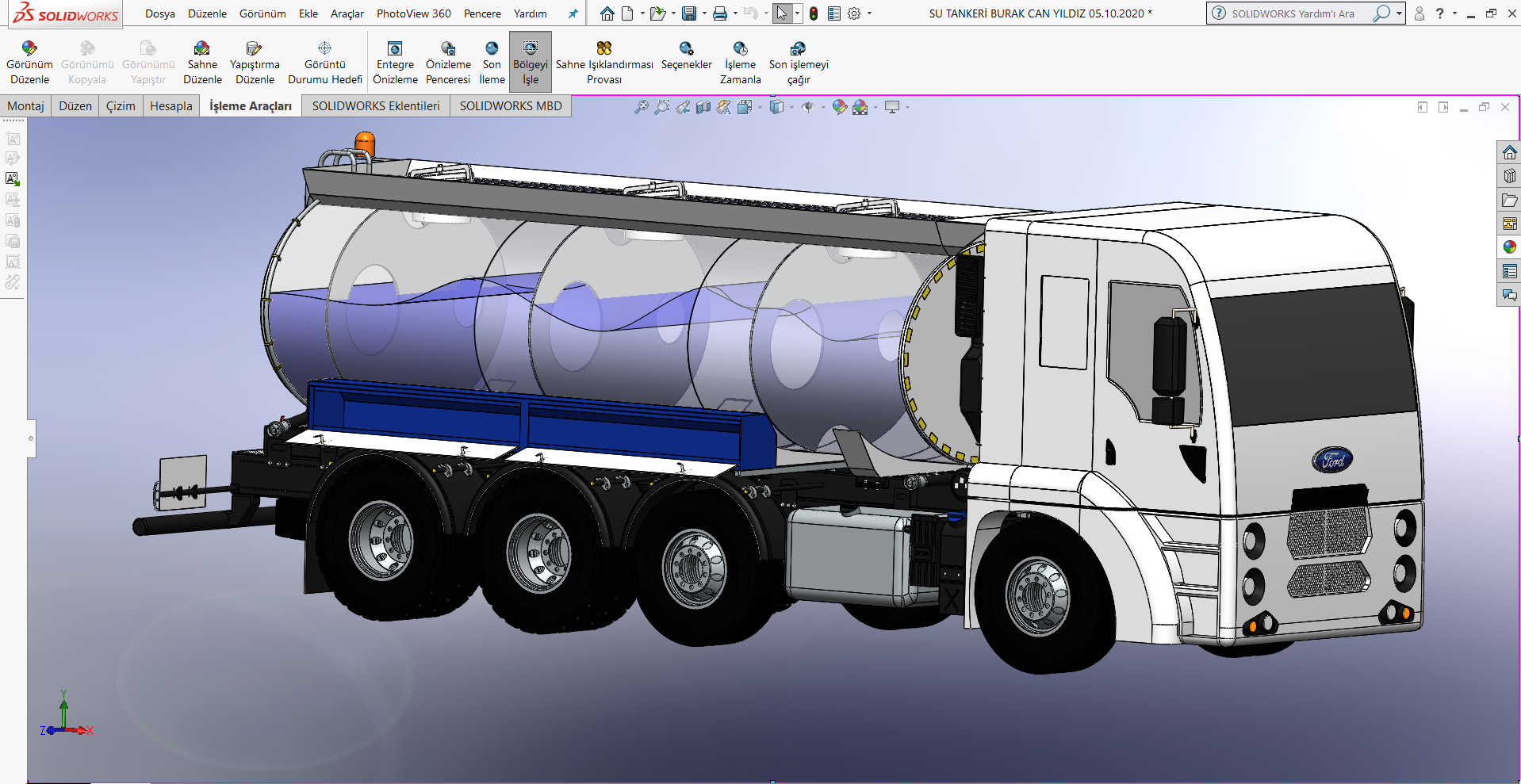Open Yapıştırma Düzenle (Edit Decal) tool
Viewport: 1521px width, 784px height.
(255, 63)
